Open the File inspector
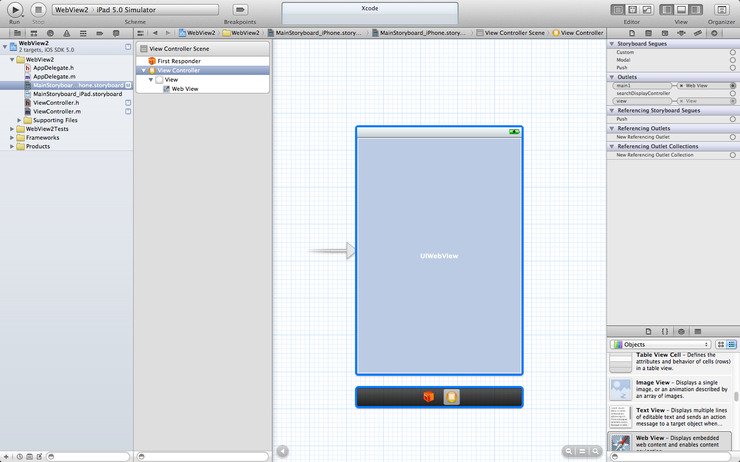Screen dimensions: 740x462 632,33
